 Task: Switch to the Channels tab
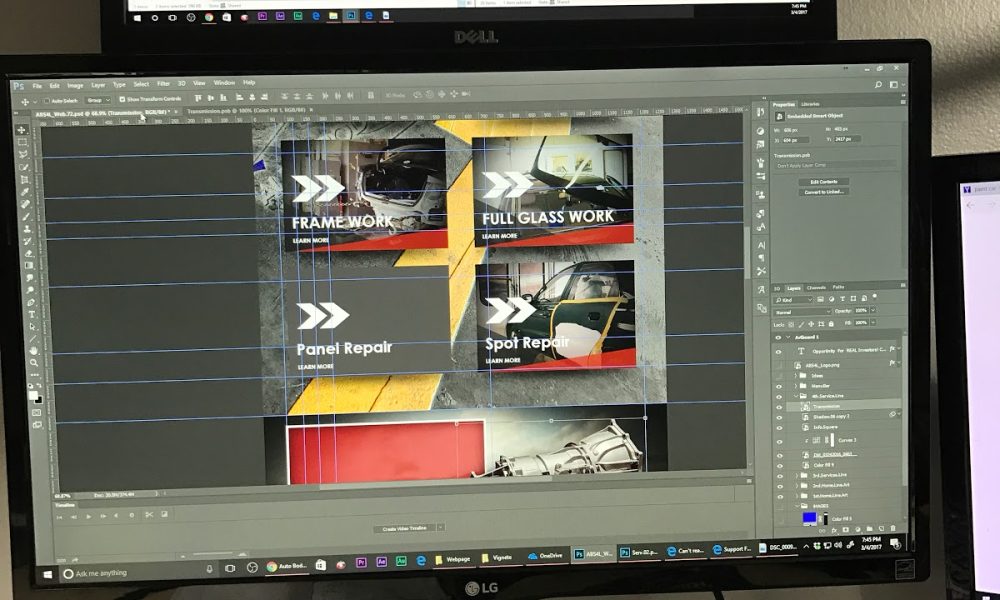click(816, 287)
